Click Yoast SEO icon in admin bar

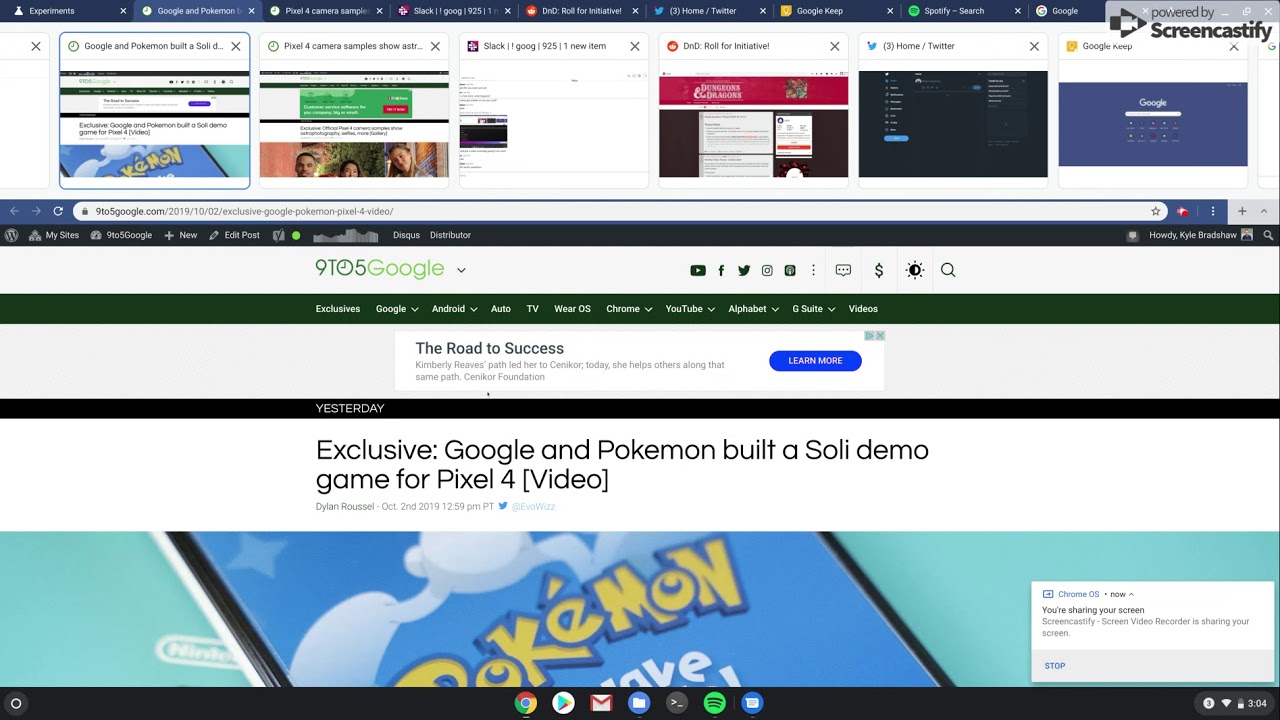(x=279, y=235)
